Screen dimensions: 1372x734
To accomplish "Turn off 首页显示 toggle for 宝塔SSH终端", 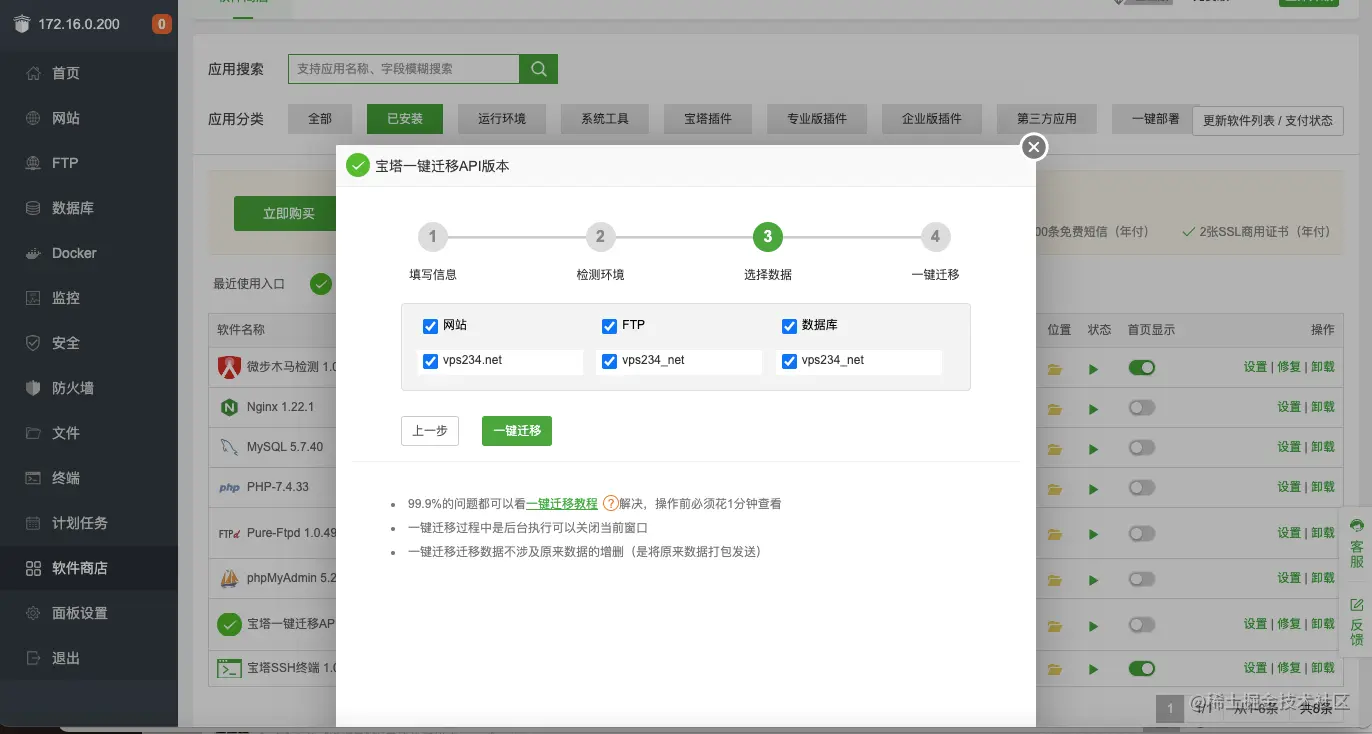I will pos(1141,667).
